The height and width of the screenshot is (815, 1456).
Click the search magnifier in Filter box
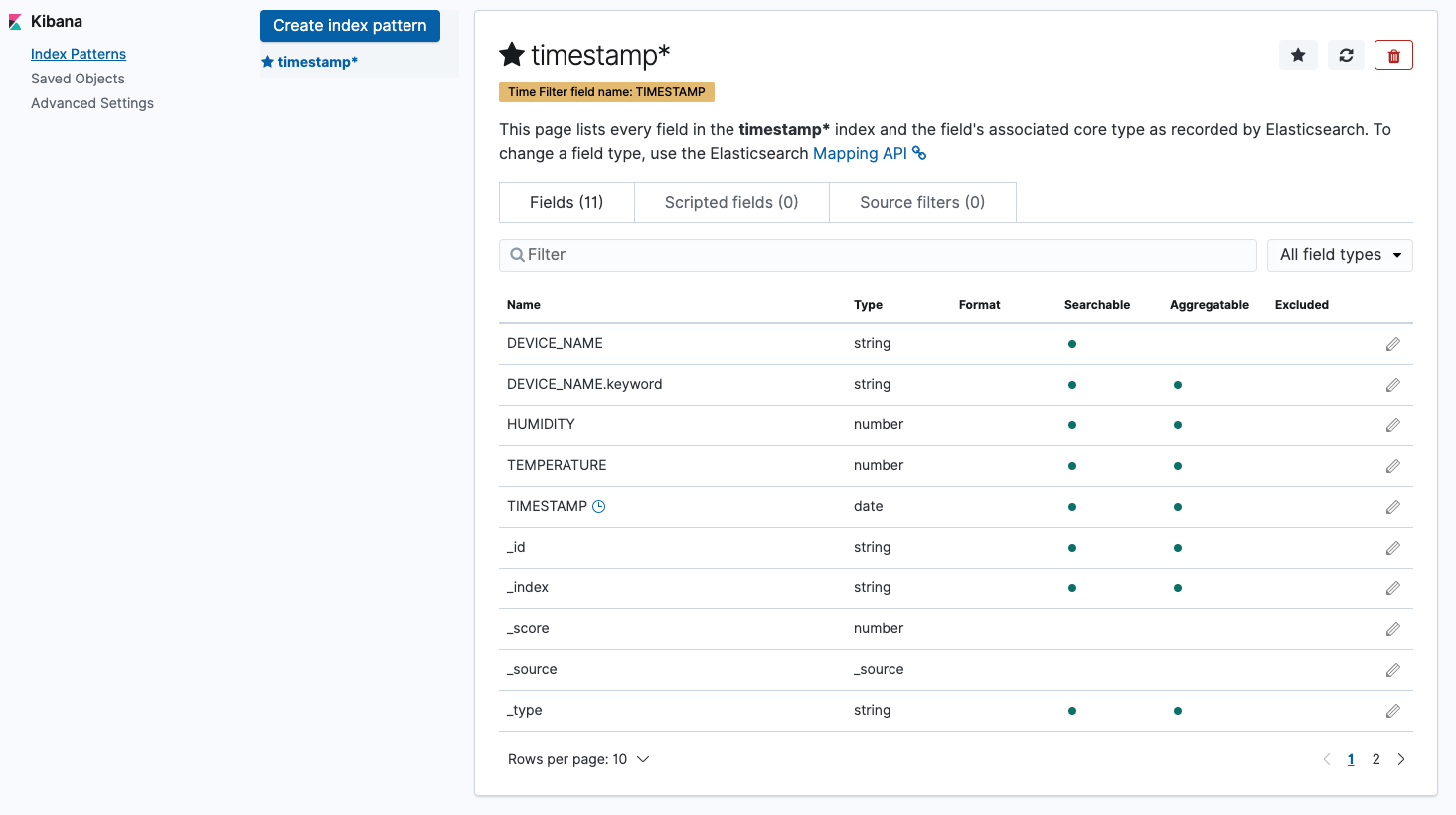tap(517, 255)
